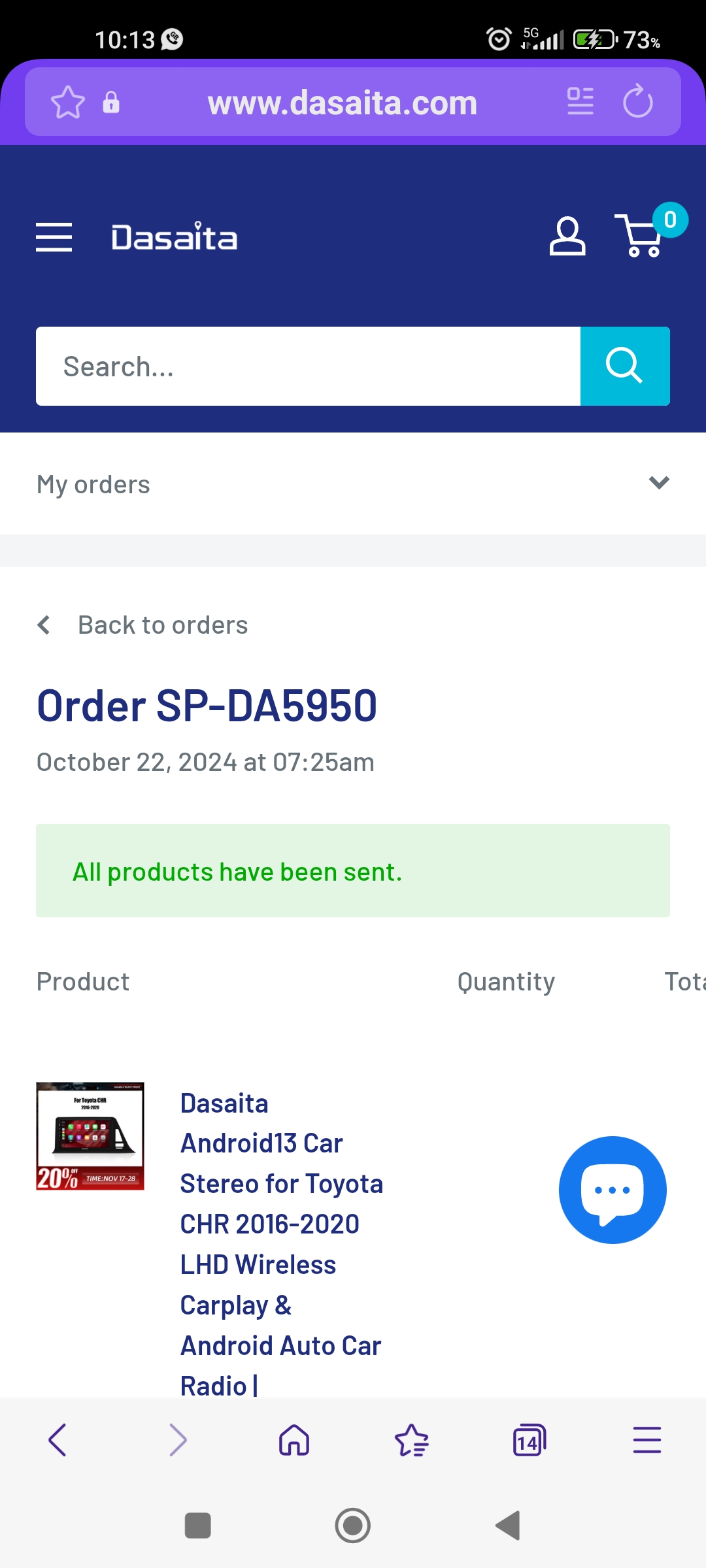Open the Toyota CHR product thumbnail
Viewport: 706px width, 1568px height.
[90, 1136]
